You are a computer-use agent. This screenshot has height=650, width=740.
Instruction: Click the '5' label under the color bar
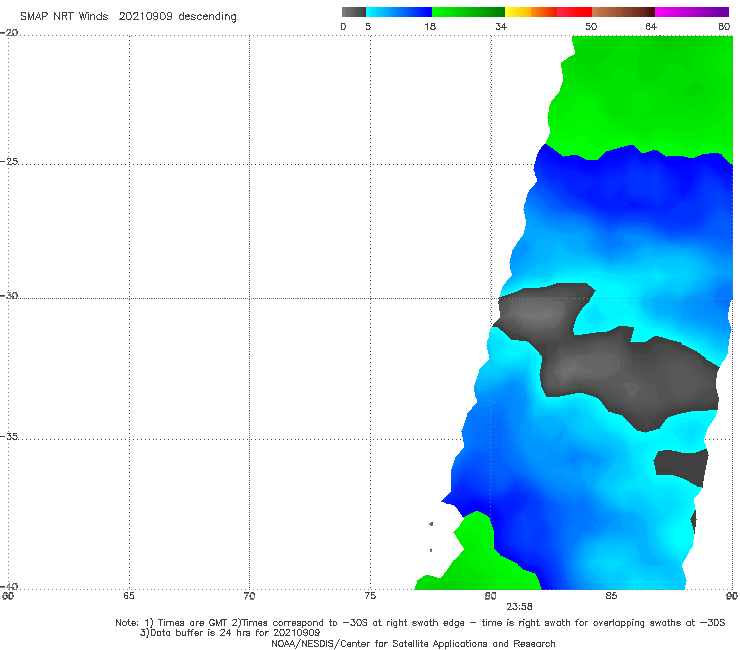[368, 26]
